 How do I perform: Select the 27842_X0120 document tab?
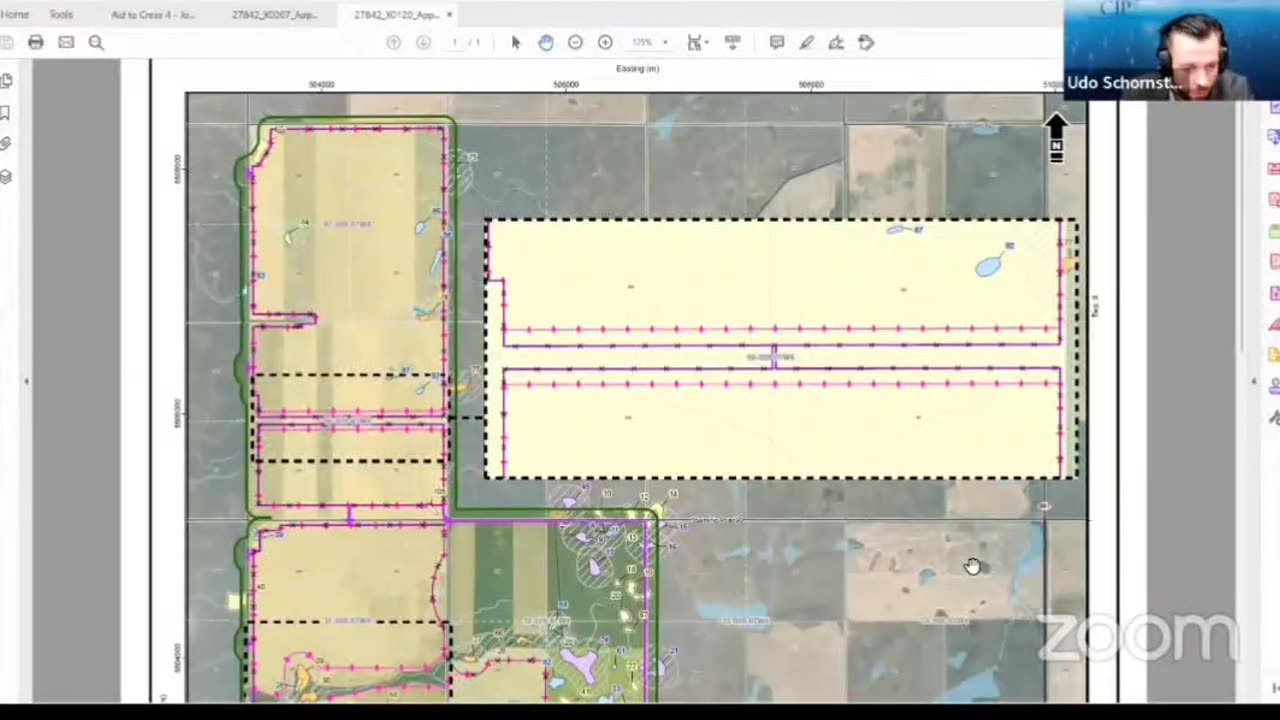[x=397, y=15]
